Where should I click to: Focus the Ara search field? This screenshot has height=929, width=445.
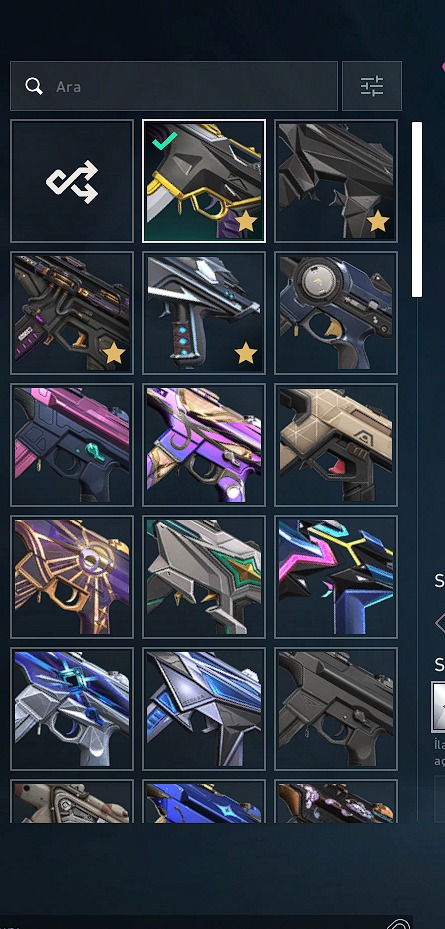point(174,87)
